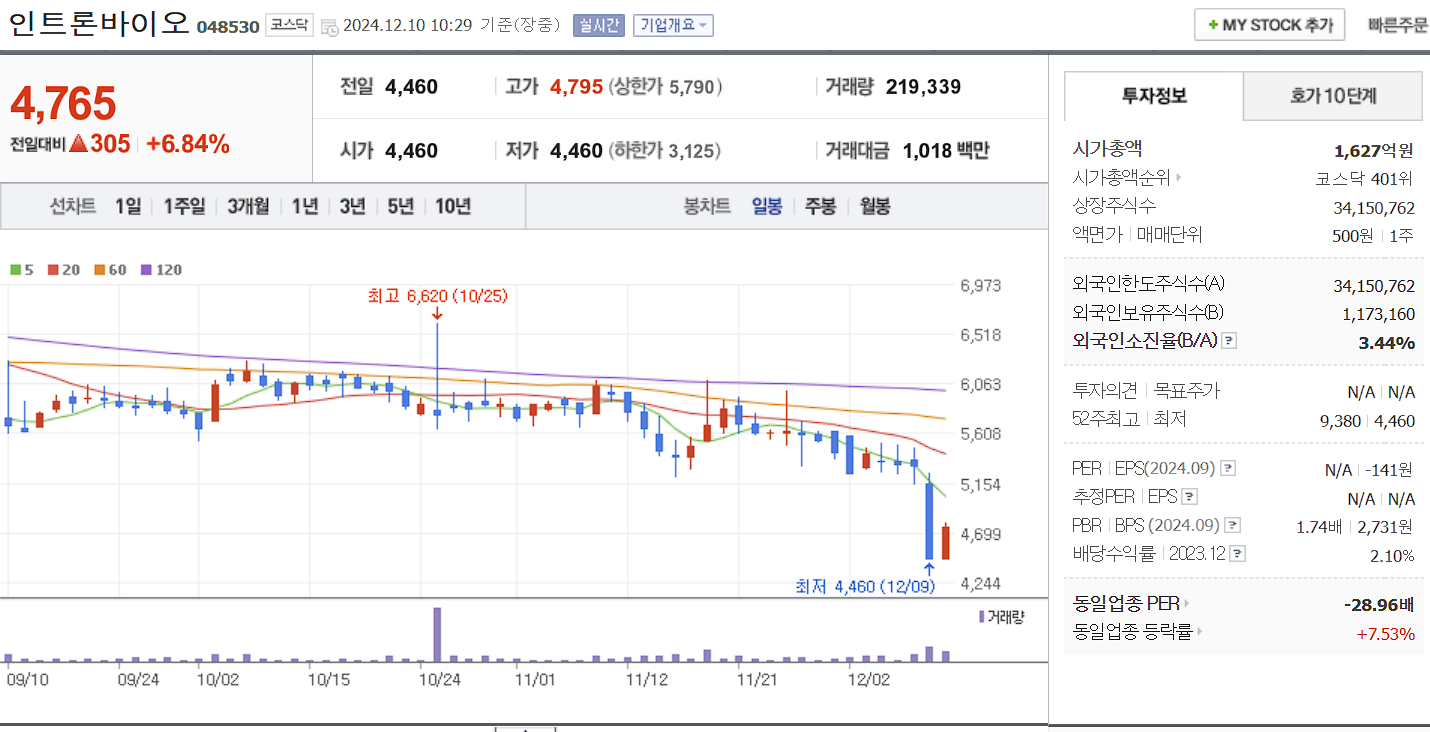
Task: Click the 상한가 5,790 text
Action: coord(666,87)
